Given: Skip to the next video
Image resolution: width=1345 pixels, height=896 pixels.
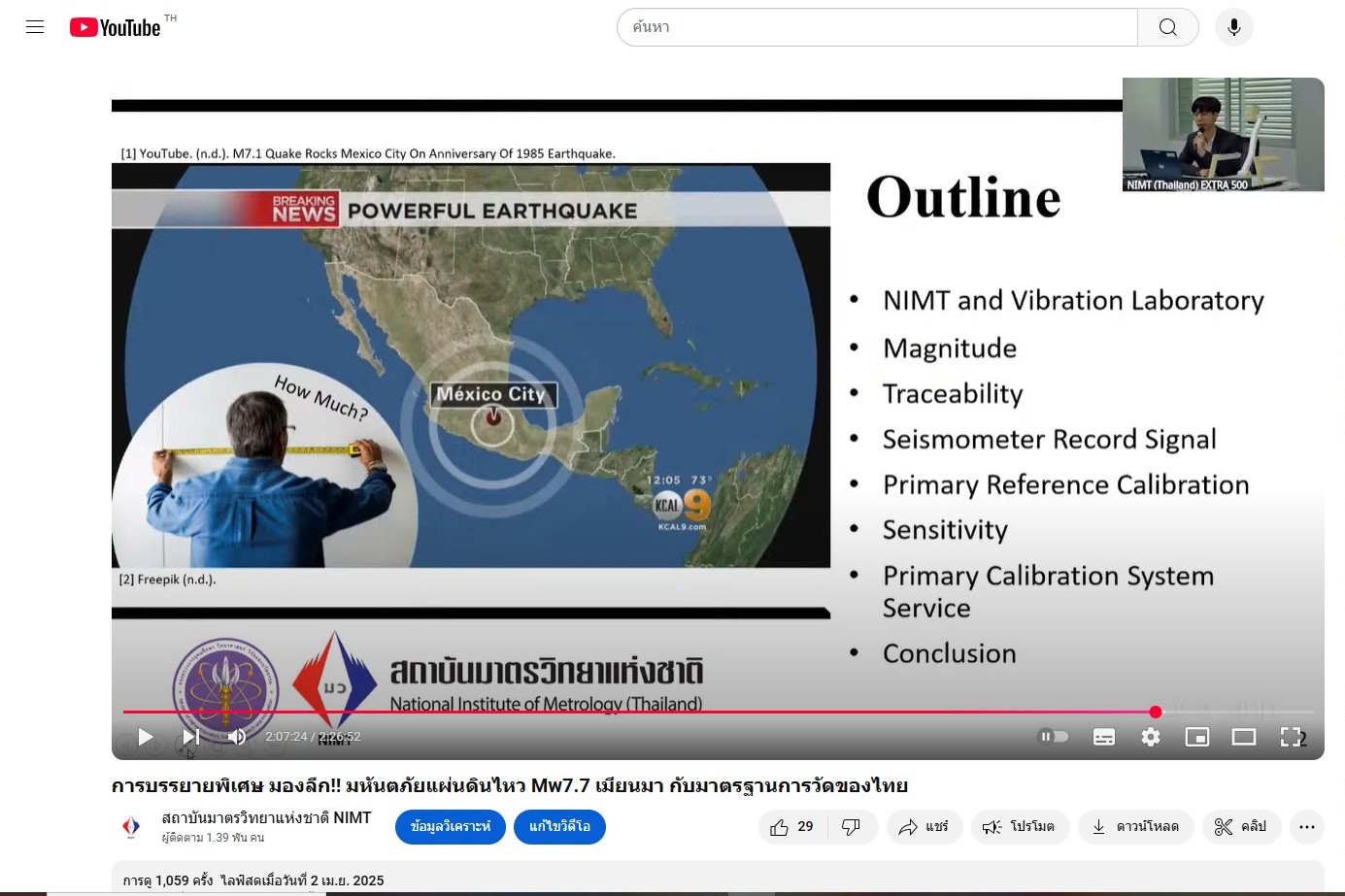Looking at the screenshot, I should pyautogui.click(x=191, y=737).
